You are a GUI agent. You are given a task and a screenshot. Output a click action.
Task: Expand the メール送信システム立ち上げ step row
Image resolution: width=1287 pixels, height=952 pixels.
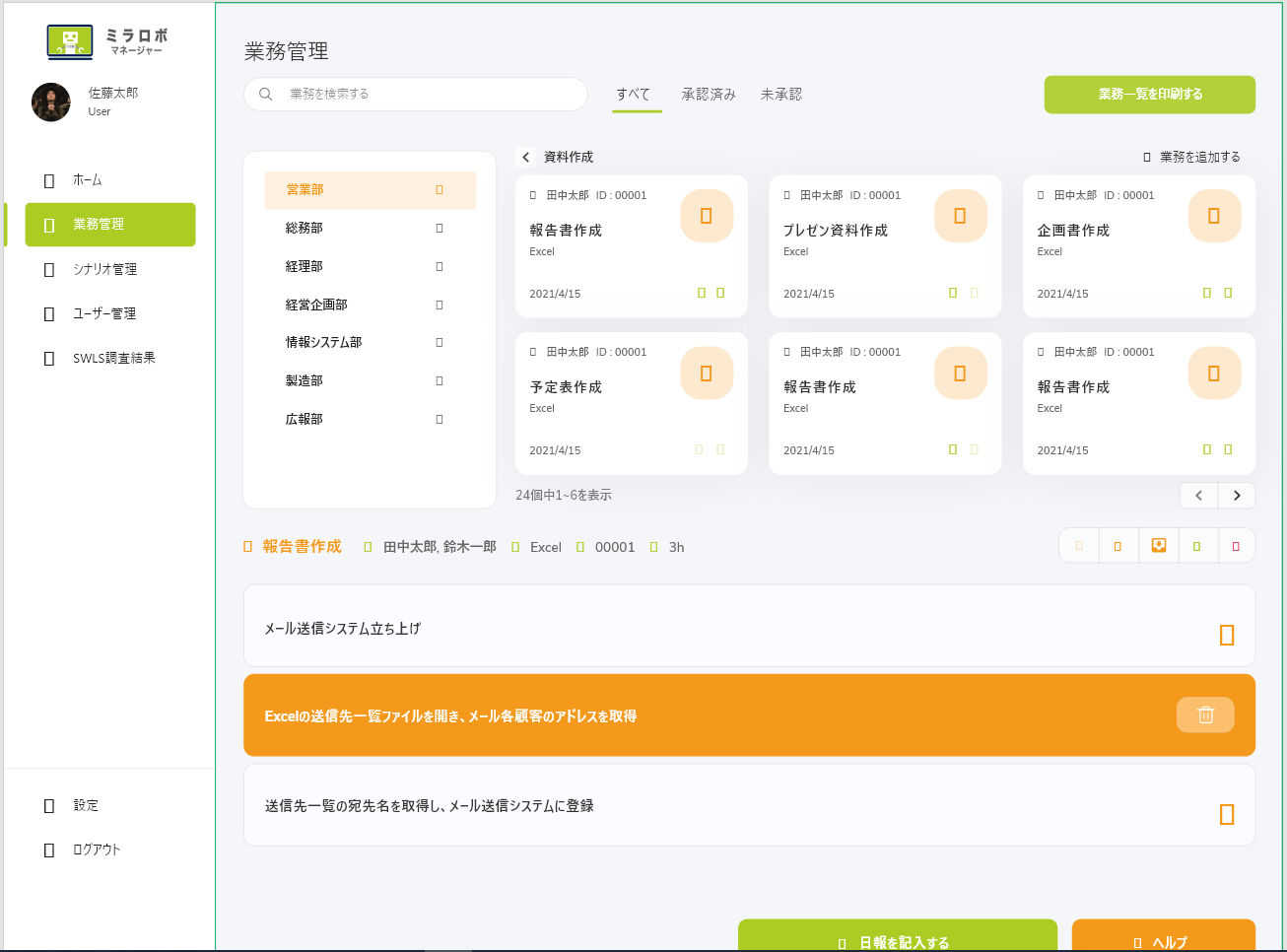click(x=1225, y=635)
